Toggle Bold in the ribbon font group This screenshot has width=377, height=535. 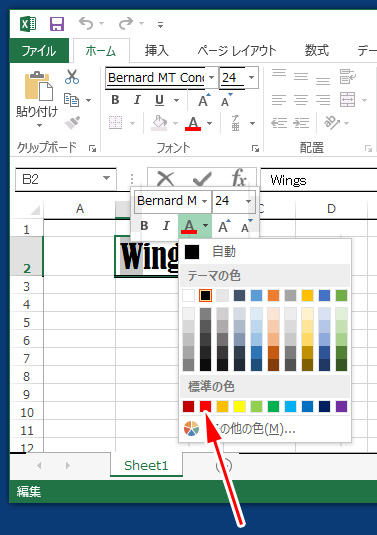(115, 100)
